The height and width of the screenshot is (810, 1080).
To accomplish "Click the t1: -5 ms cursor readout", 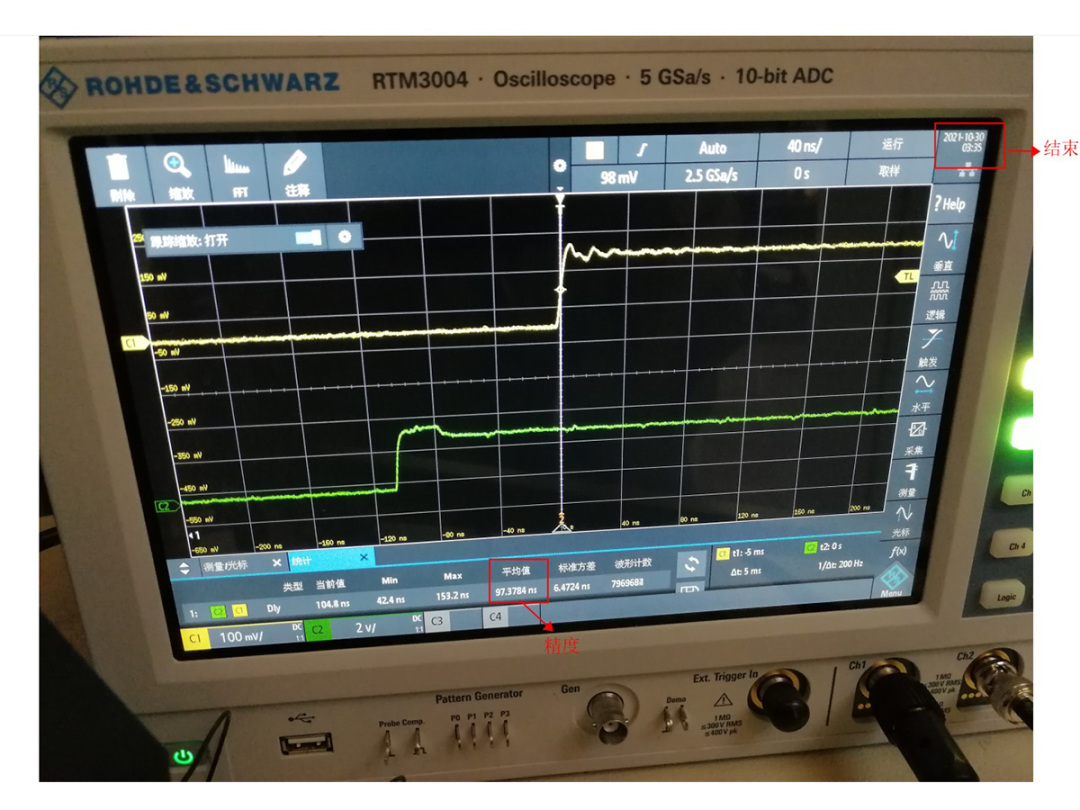I will tap(748, 552).
